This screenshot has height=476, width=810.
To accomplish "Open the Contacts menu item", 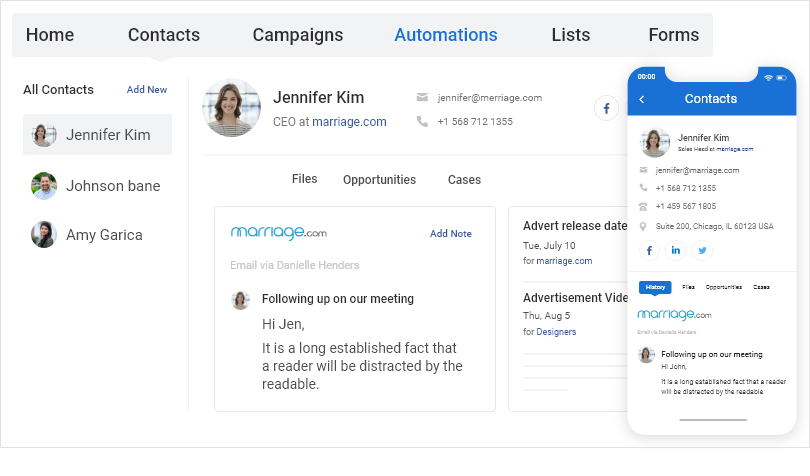I will point(164,35).
